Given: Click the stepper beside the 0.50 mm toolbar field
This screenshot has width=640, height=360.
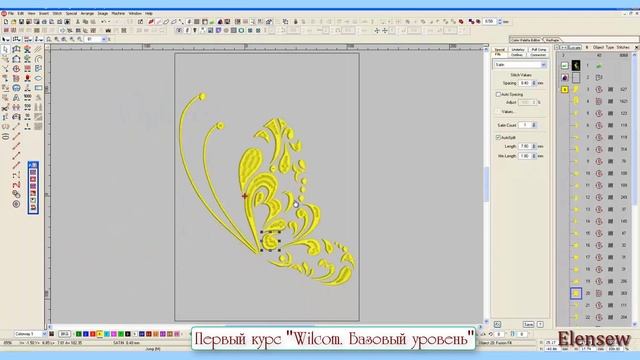Looking at the screenshot, I should [x=500, y=22].
